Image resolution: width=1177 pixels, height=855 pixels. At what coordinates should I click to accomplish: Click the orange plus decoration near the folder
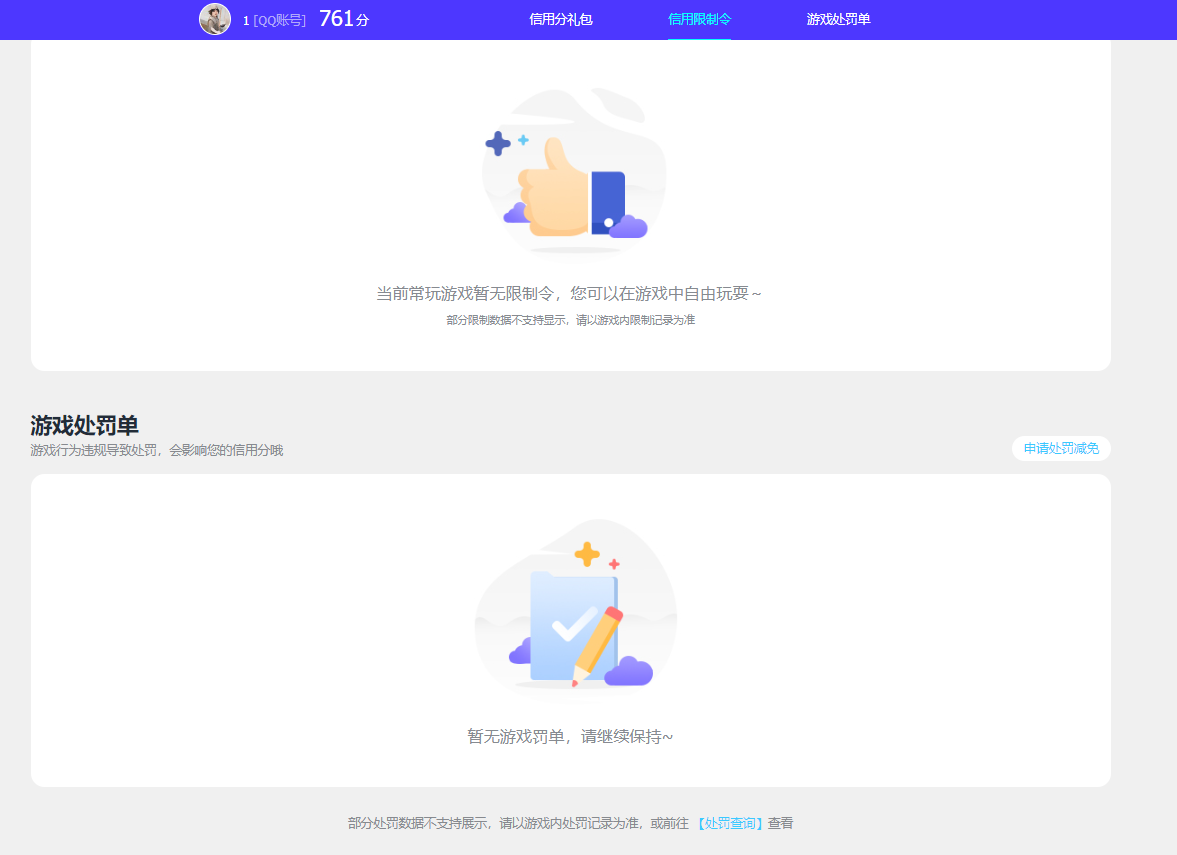(x=587, y=553)
